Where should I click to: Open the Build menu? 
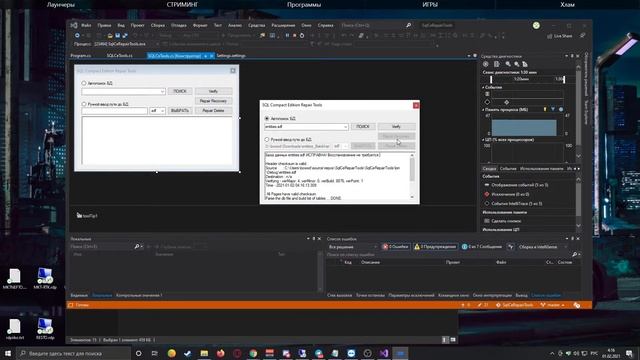click(x=158, y=25)
